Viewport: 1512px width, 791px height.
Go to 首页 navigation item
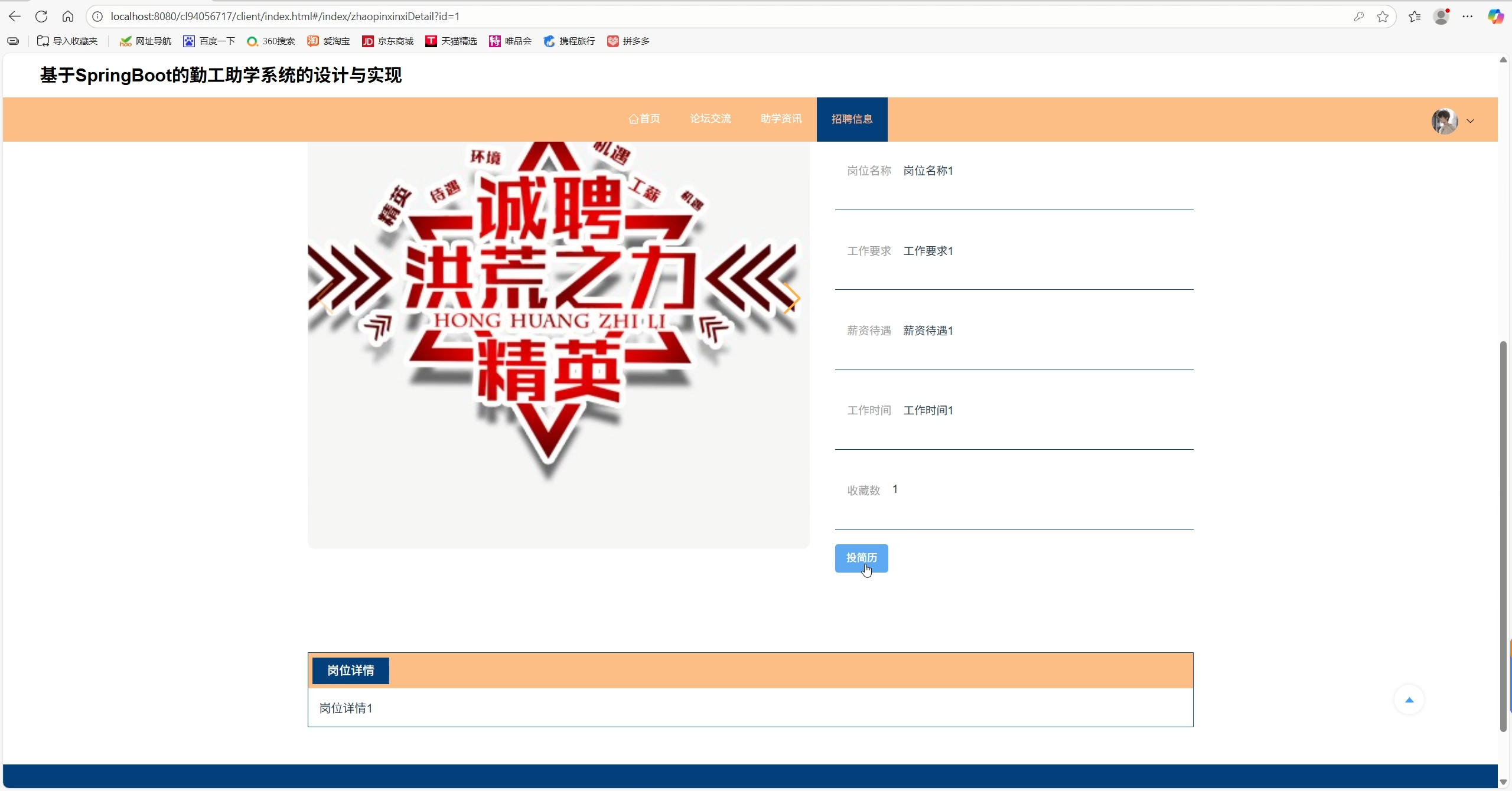coord(644,119)
